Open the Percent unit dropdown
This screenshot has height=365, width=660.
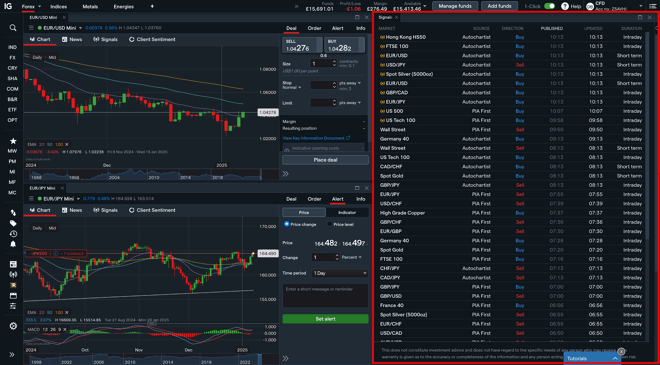[x=352, y=257]
